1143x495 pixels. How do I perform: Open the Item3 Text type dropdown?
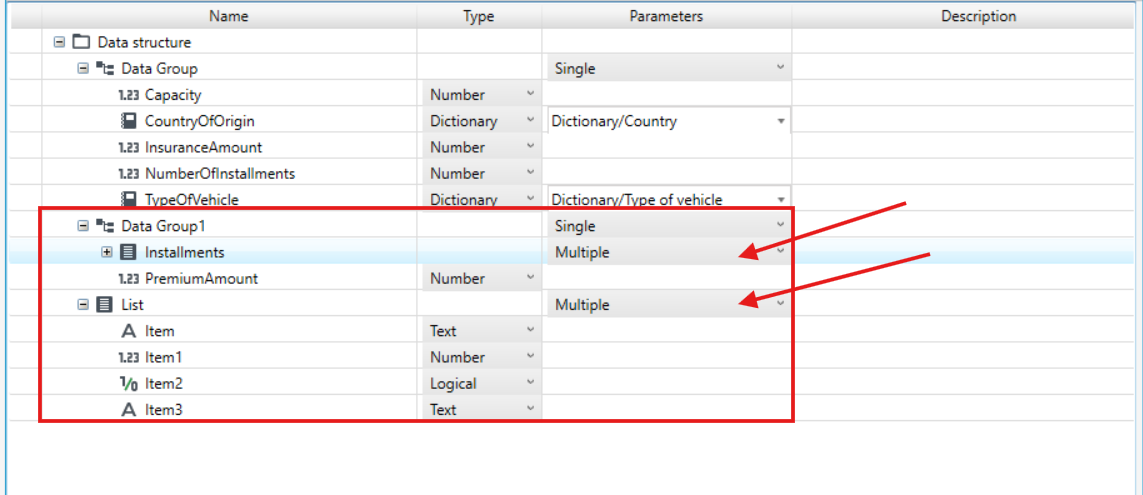pyautogui.click(x=482, y=410)
